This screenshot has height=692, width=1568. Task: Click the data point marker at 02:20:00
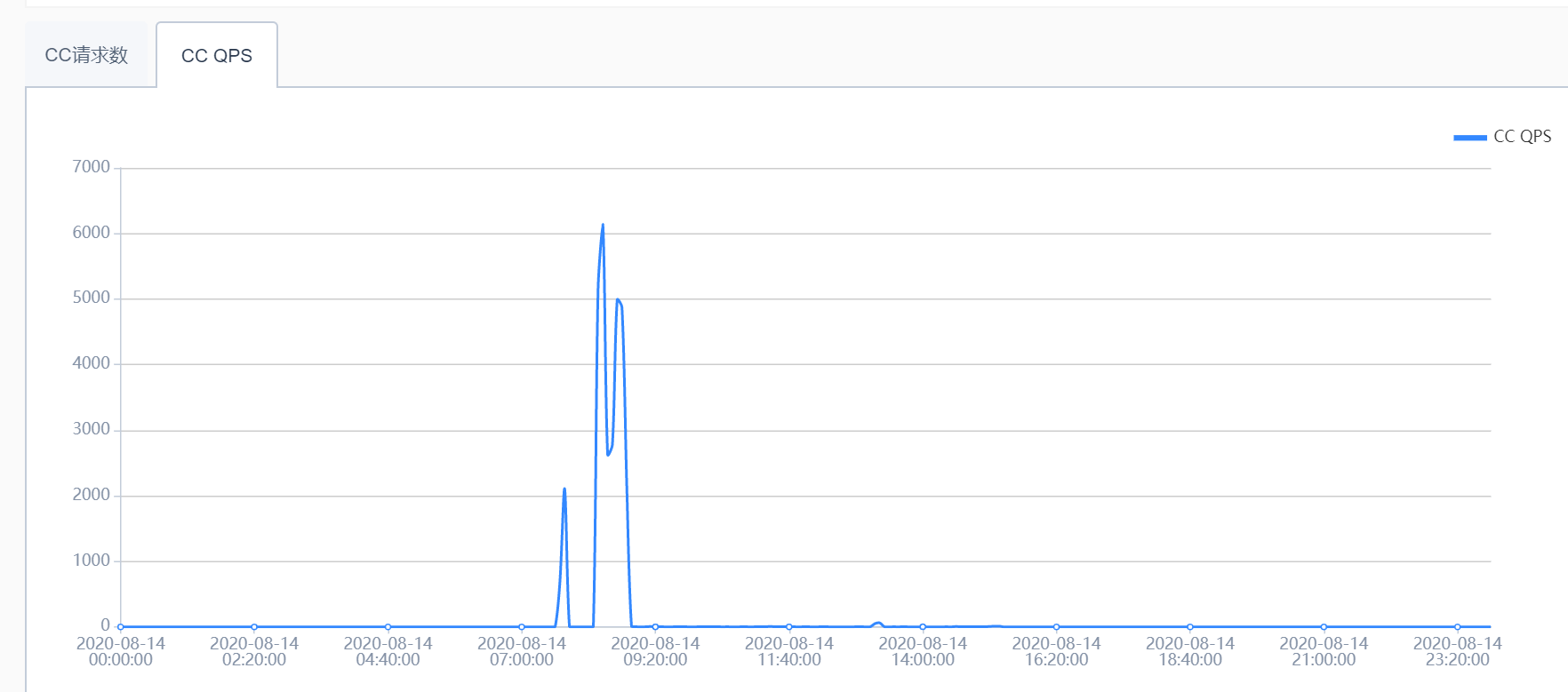254,627
